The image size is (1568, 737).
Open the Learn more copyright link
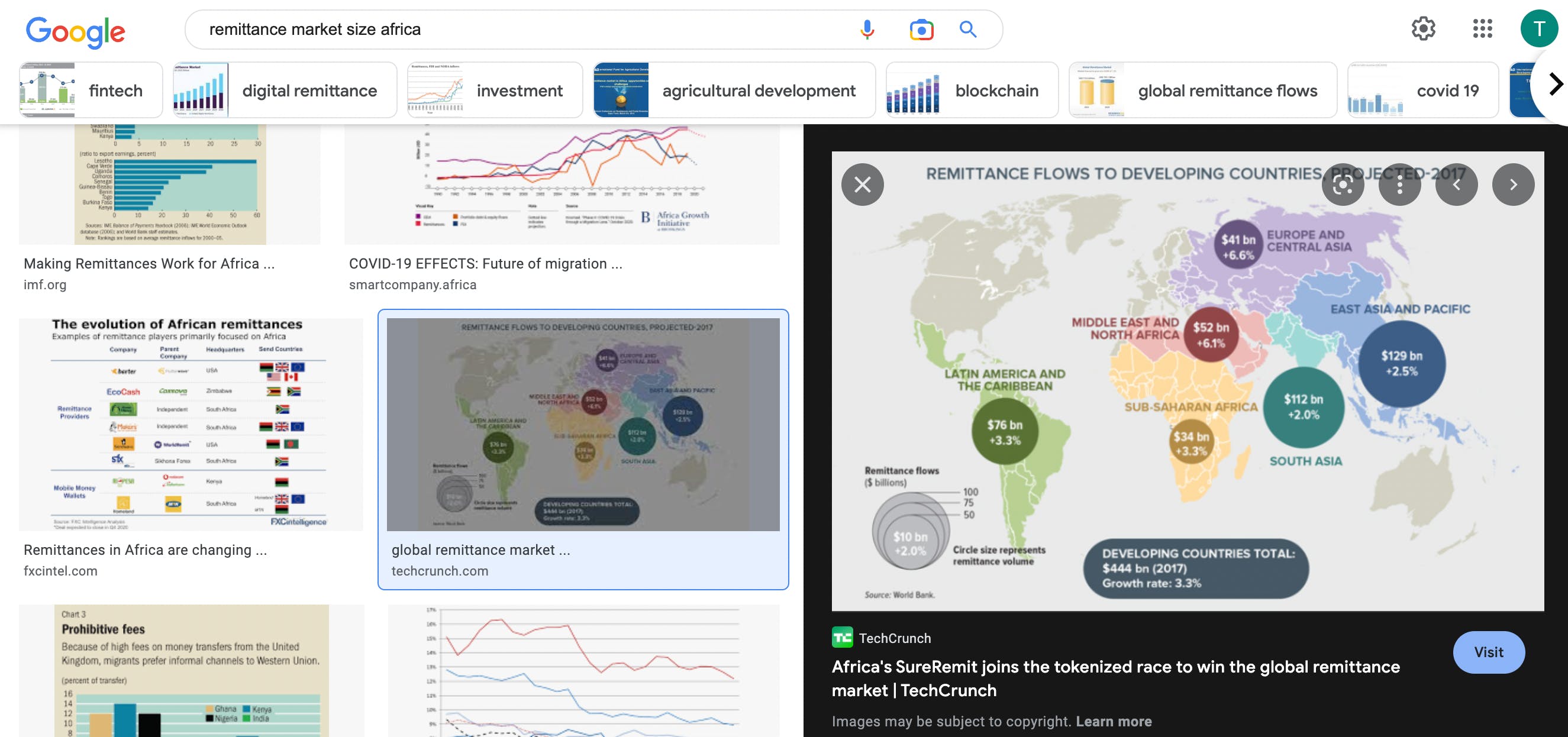click(1114, 721)
